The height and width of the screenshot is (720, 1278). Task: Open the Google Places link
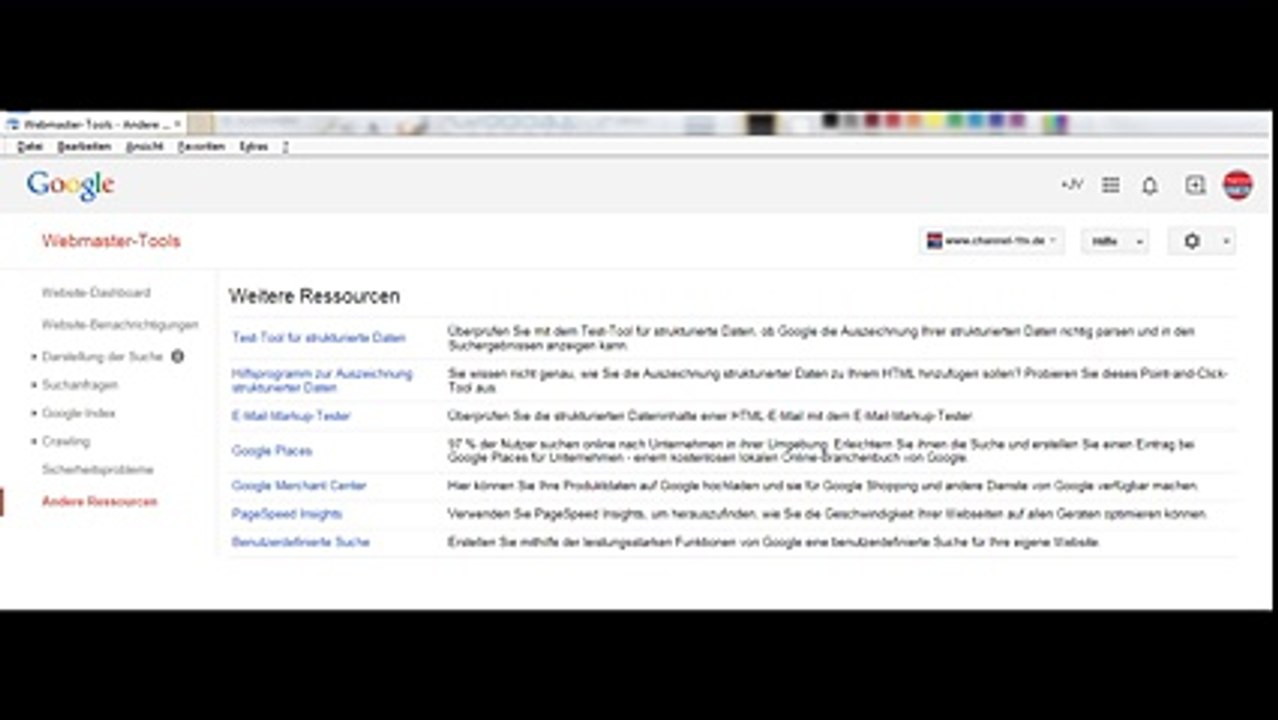(x=272, y=451)
